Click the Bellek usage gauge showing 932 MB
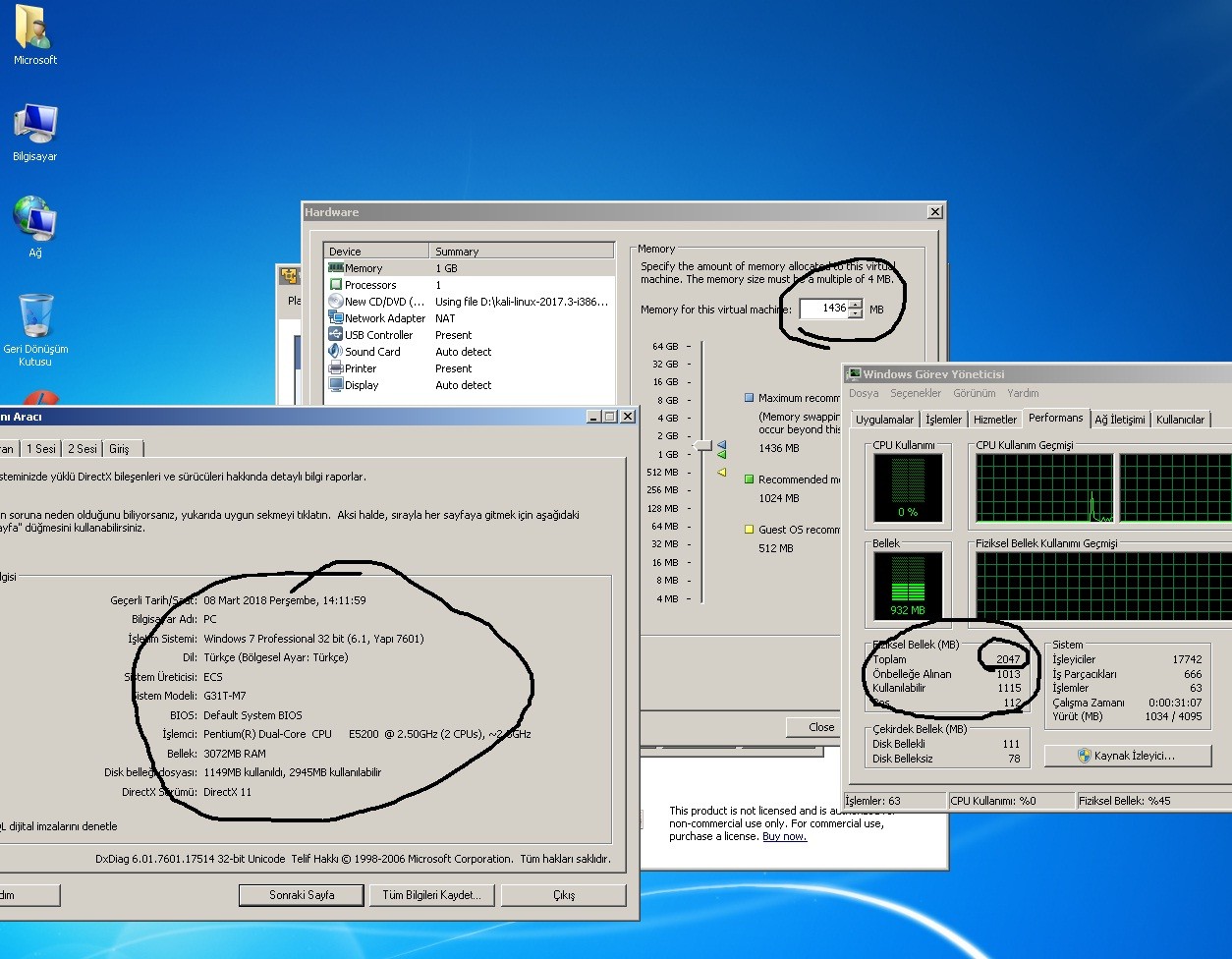 pyautogui.click(x=908, y=587)
